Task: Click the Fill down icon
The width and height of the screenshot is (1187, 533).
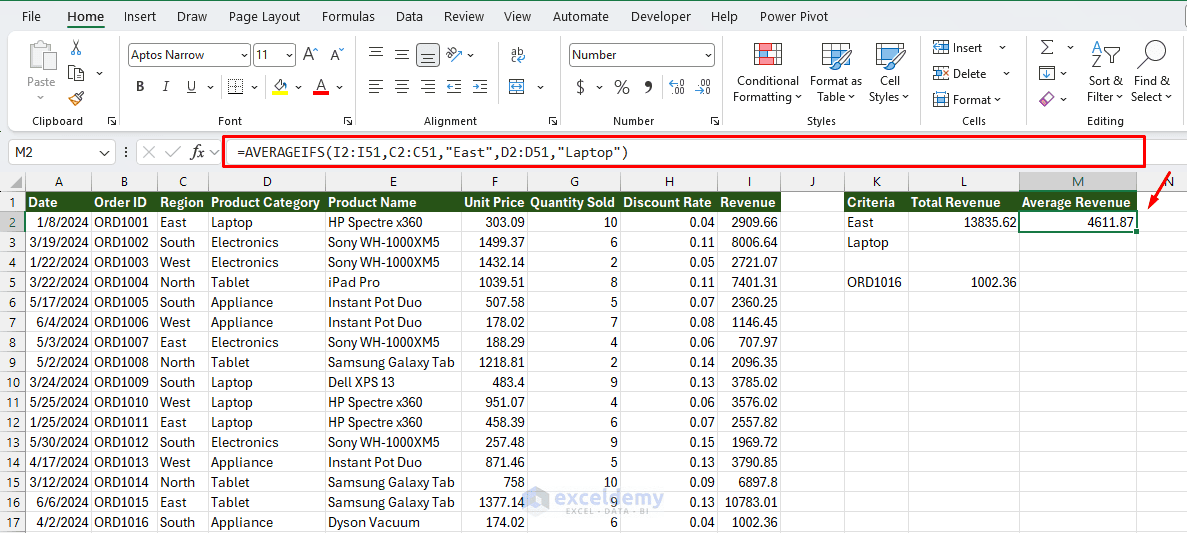Action: click(1048, 73)
